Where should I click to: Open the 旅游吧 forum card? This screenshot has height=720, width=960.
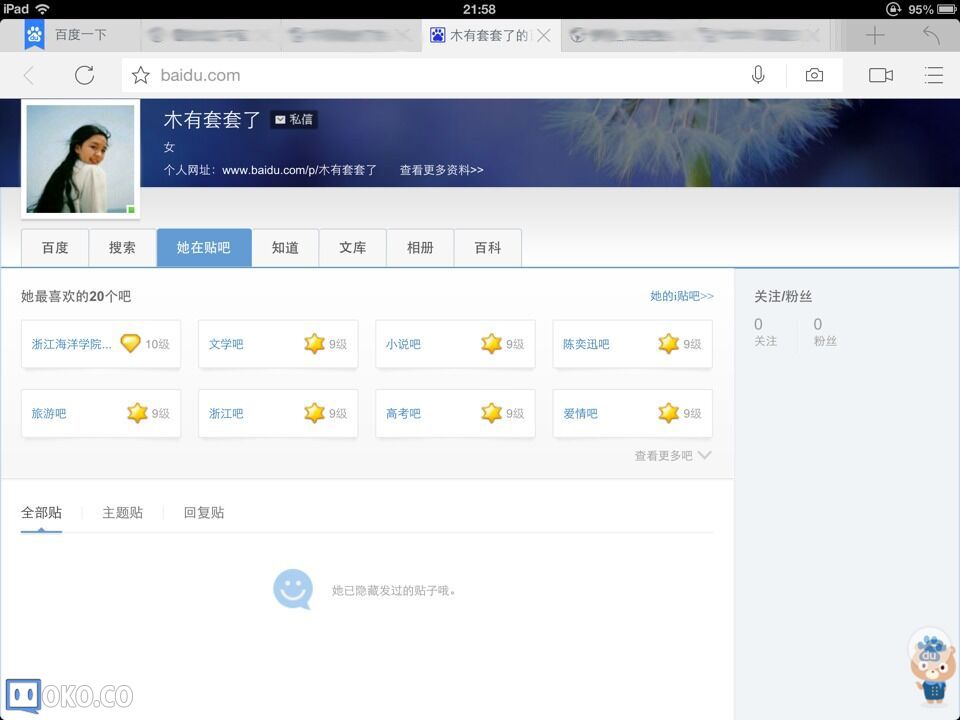[101, 413]
